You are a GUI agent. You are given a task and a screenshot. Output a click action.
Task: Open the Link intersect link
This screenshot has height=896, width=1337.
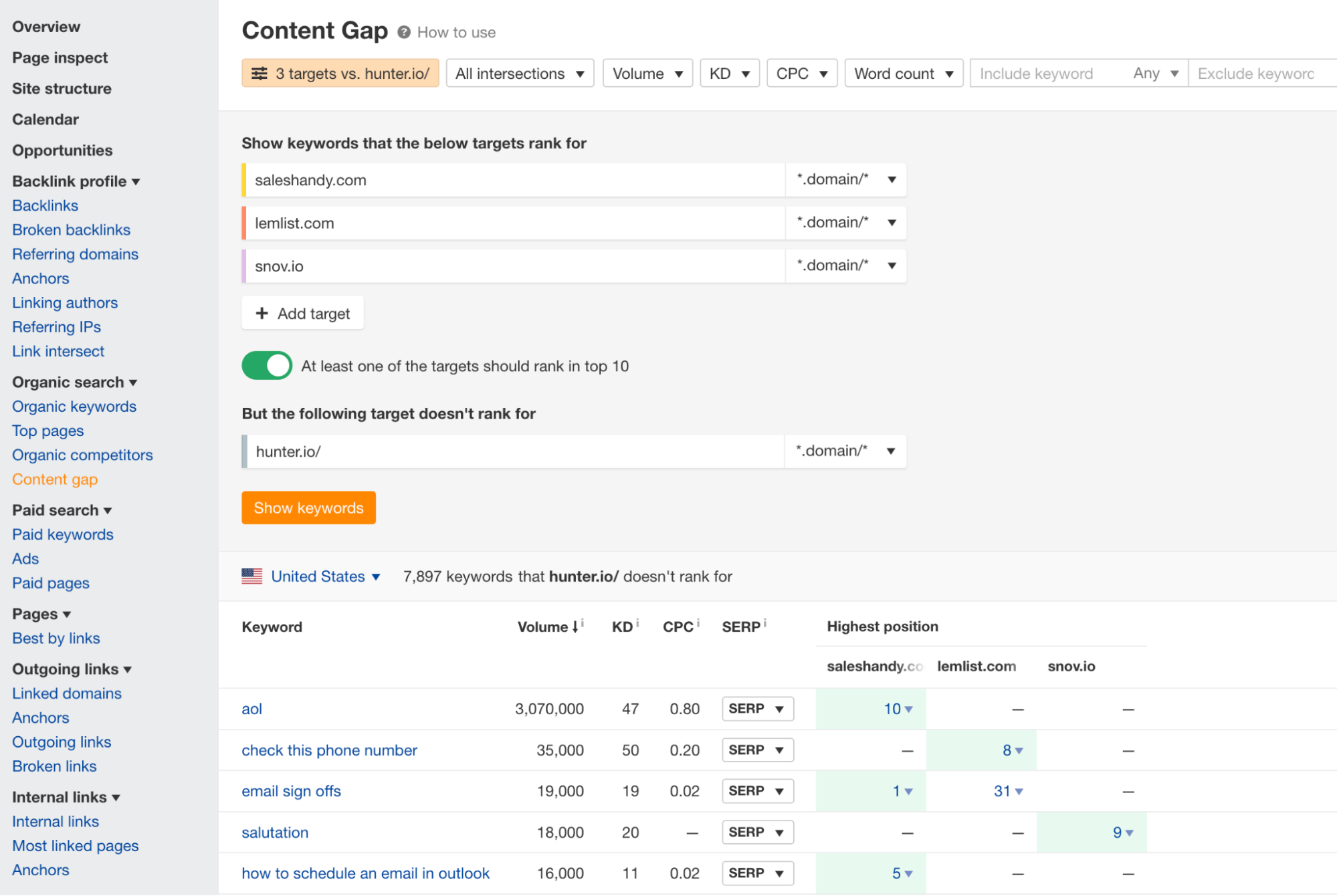click(58, 351)
